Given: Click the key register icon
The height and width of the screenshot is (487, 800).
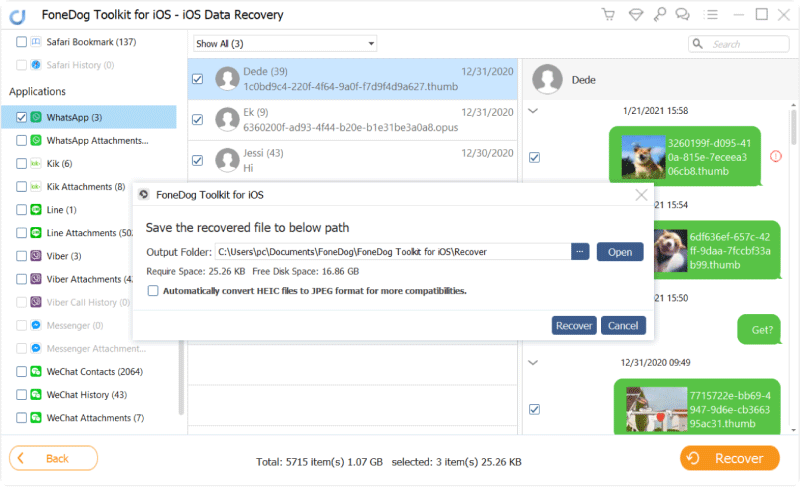Looking at the screenshot, I should [660, 14].
